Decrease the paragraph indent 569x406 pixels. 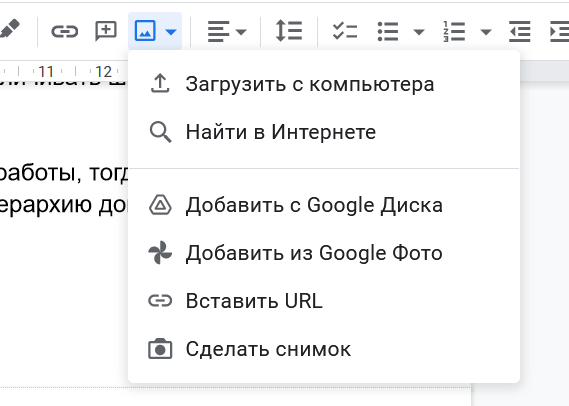click(520, 31)
